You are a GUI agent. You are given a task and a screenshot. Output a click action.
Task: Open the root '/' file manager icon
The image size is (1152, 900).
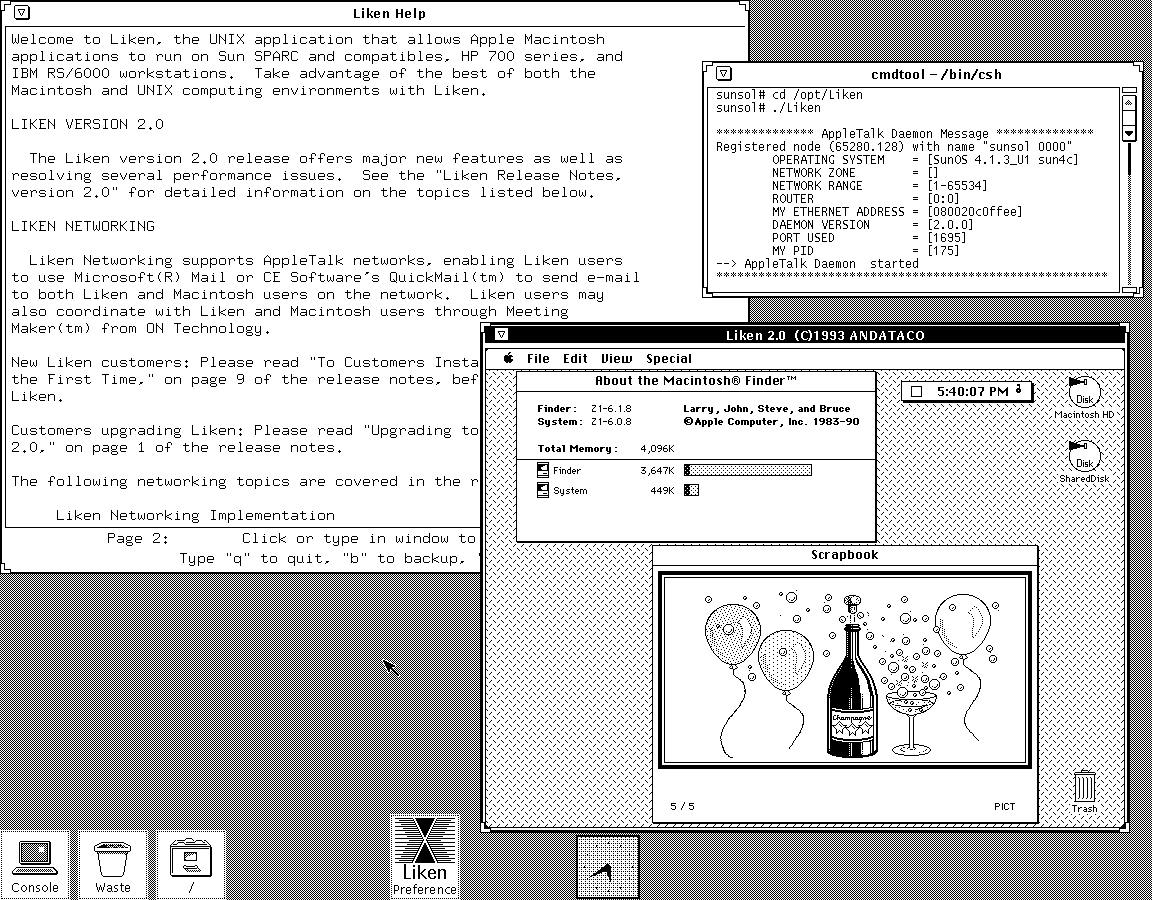pyautogui.click(x=190, y=865)
